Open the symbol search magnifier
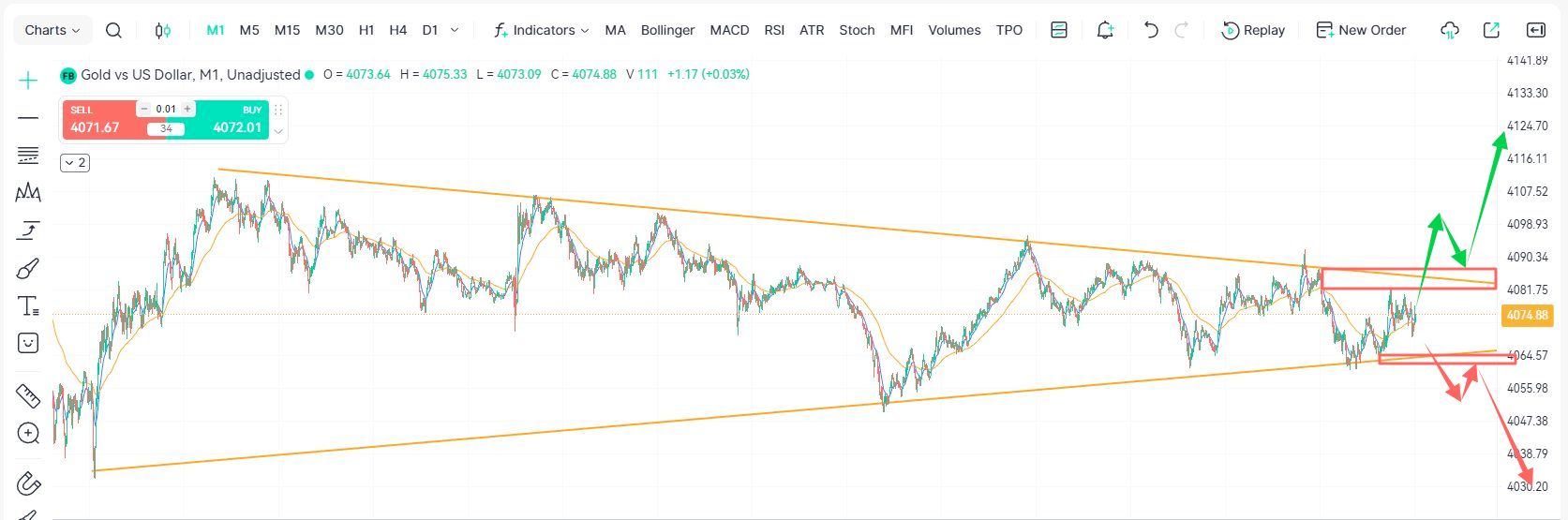The height and width of the screenshot is (520, 1568). [x=113, y=30]
